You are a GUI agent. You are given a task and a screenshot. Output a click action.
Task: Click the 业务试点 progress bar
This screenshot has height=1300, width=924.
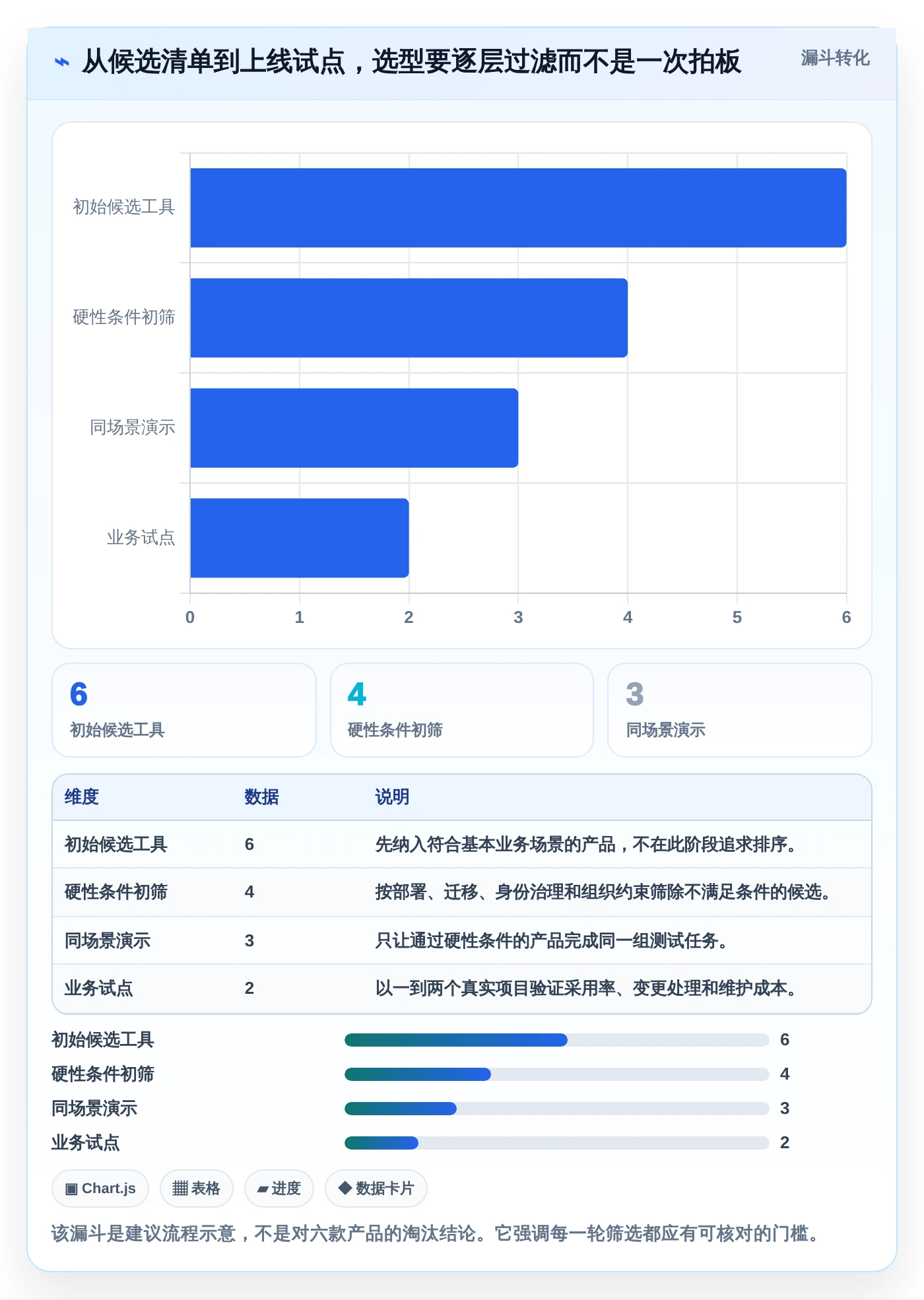pos(557,1143)
